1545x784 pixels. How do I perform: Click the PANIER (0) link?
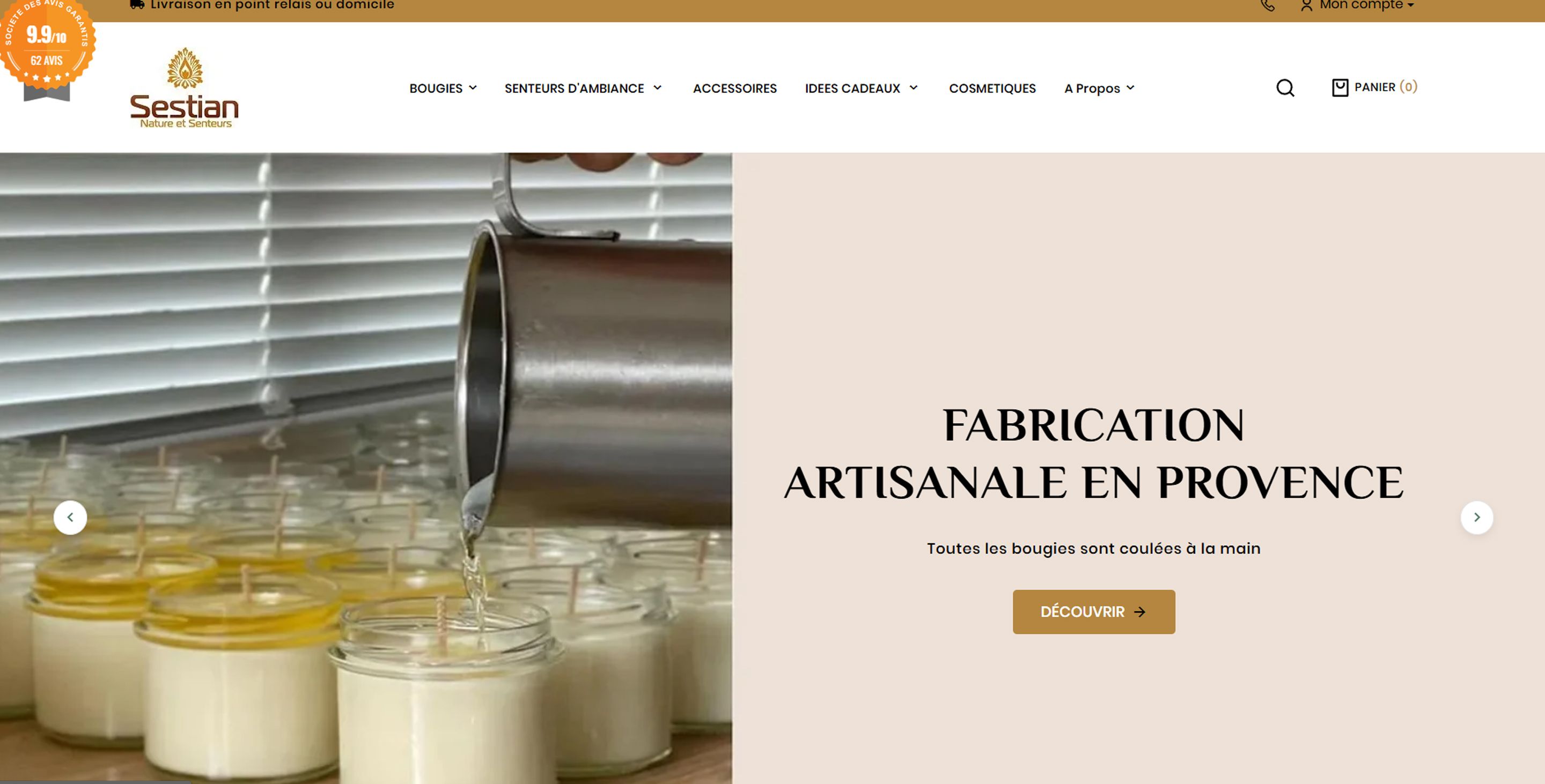point(1386,87)
